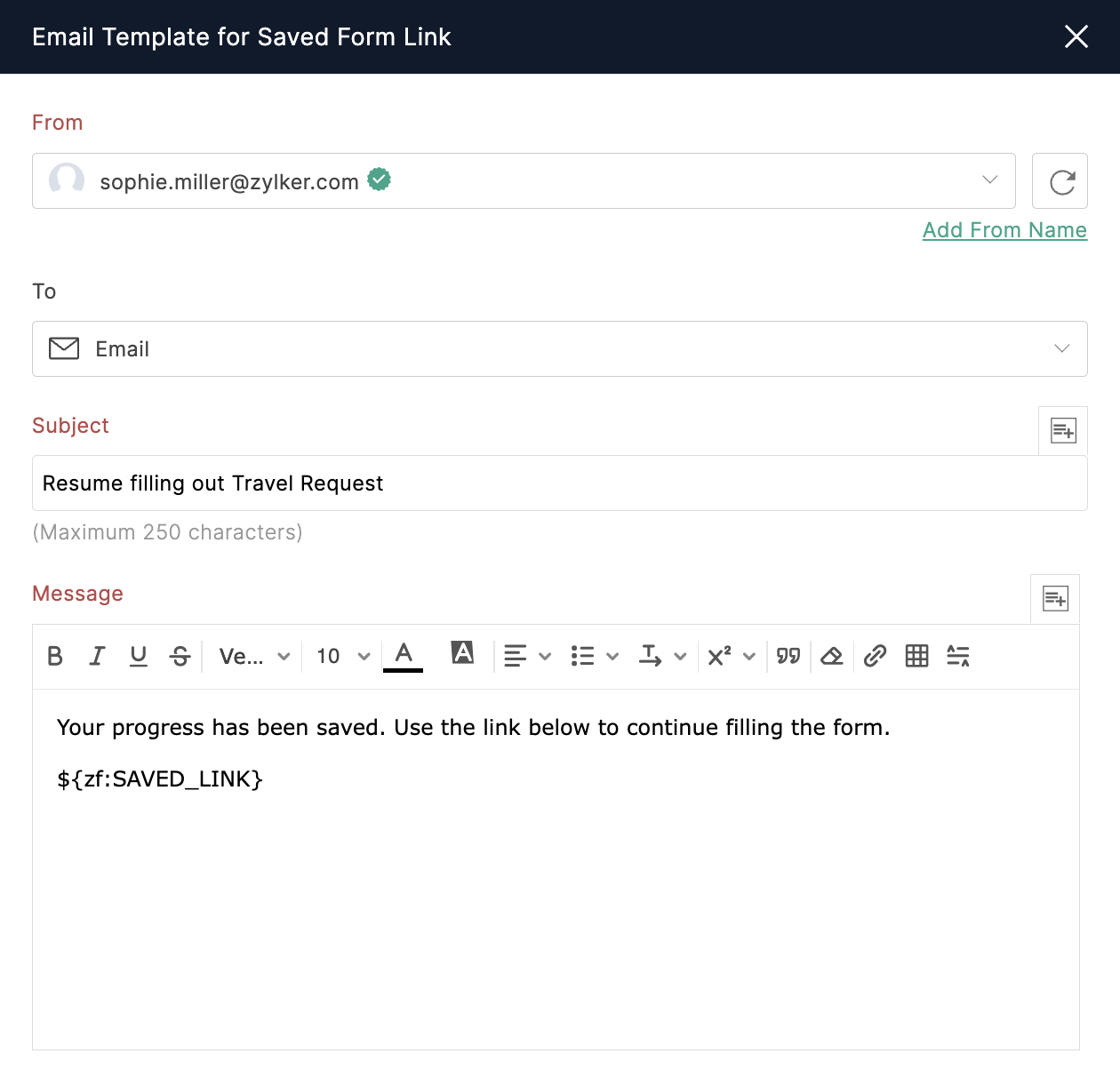This screenshot has width=1120, height=1086.
Task: Click the indent icon
Action: pyautogui.click(x=651, y=656)
